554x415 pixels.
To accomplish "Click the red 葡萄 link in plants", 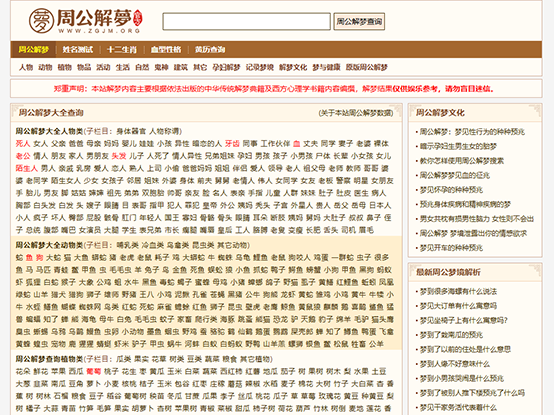I will click(94, 372).
